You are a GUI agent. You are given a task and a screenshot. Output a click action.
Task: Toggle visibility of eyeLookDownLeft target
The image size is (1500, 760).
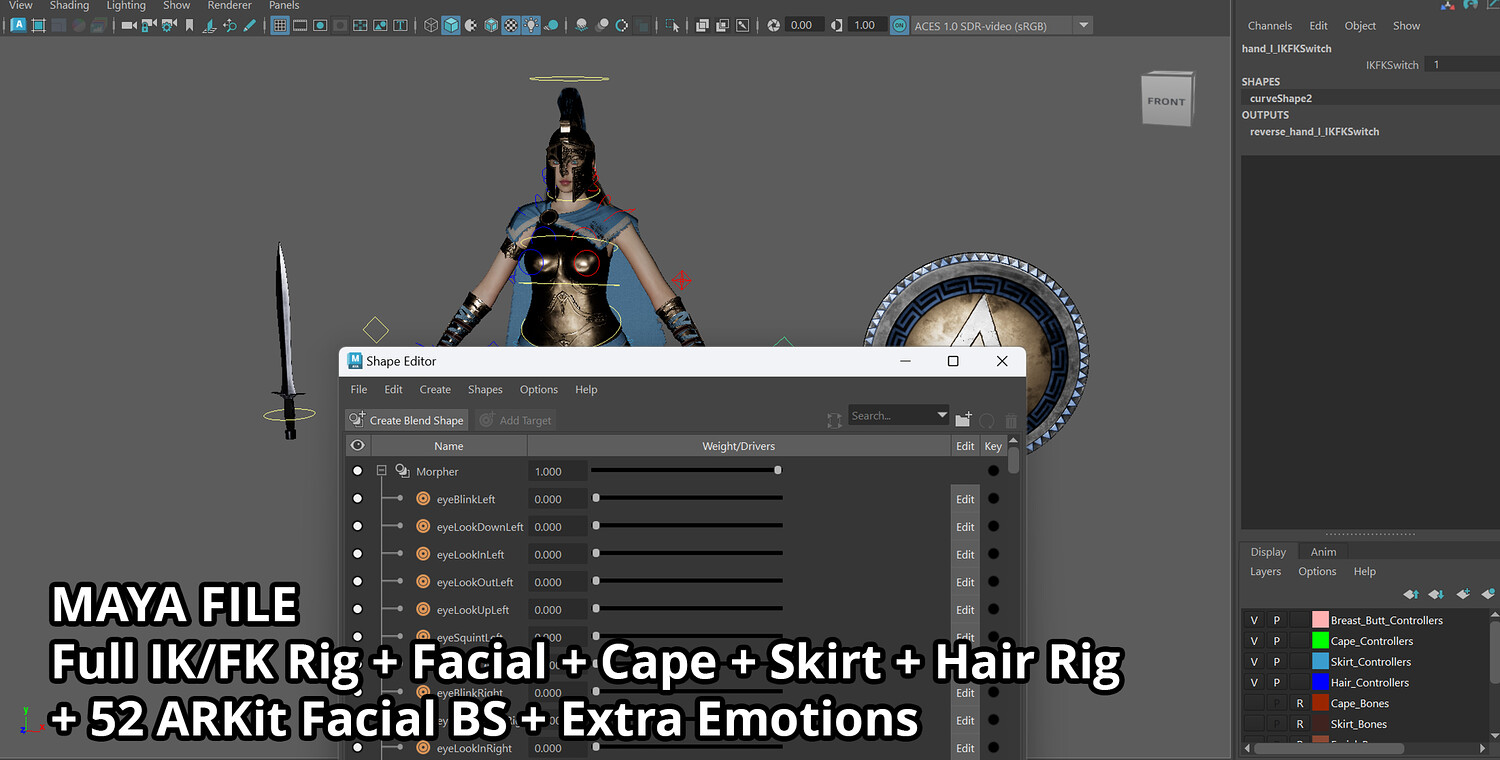(358, 527)
